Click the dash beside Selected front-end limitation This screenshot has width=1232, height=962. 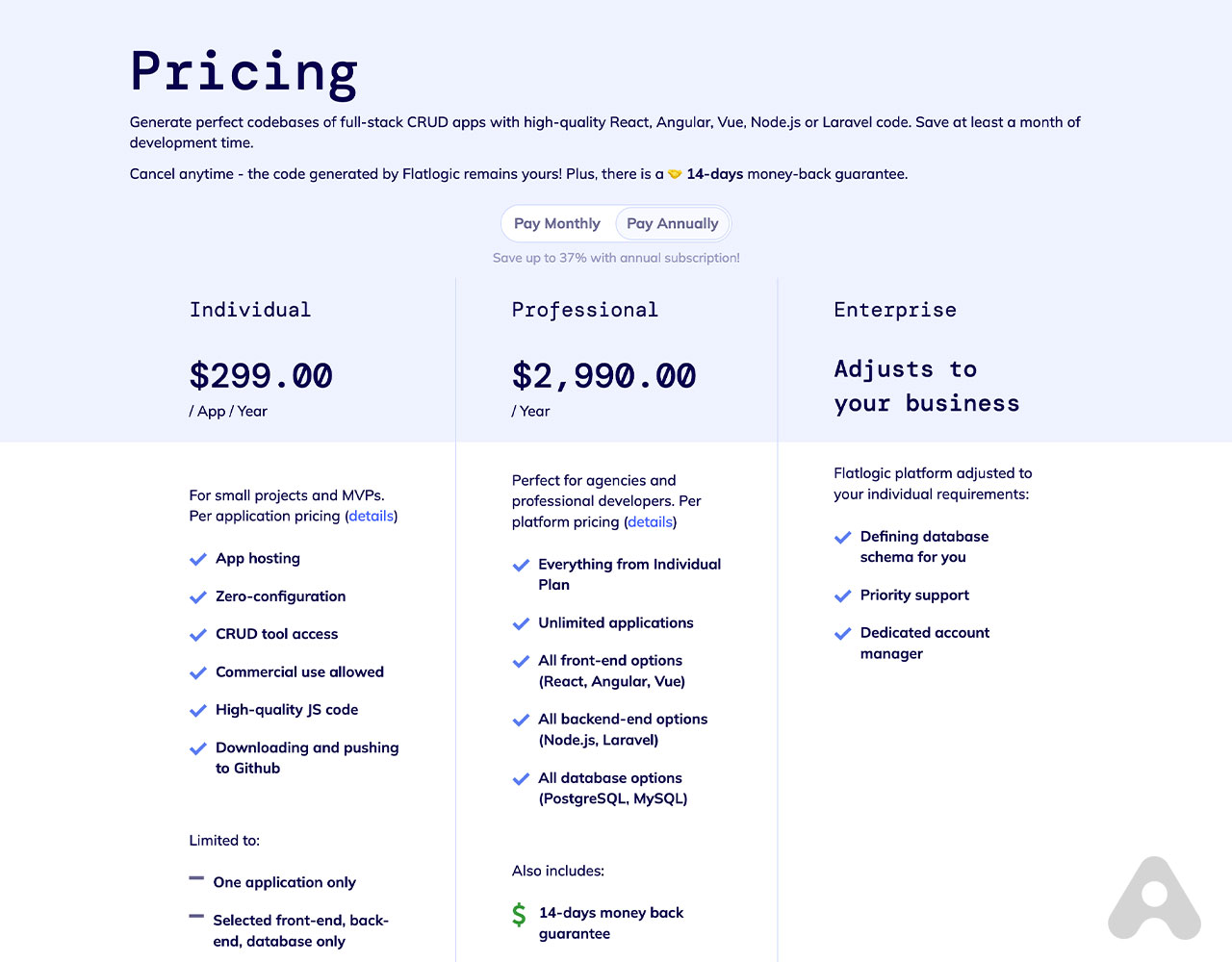tap(196, 917)
